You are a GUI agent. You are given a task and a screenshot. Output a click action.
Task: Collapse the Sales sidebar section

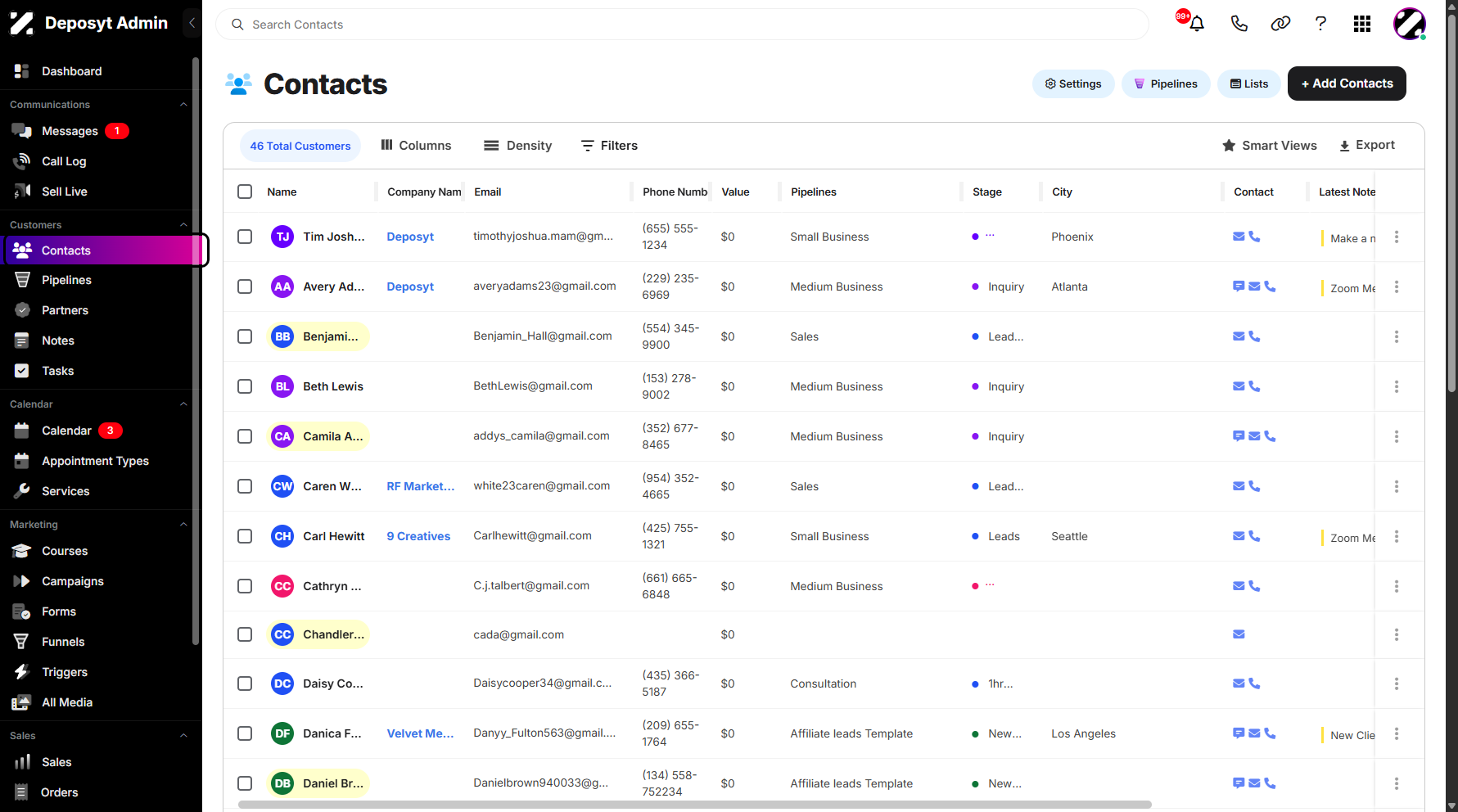click(x=183, y=736)
